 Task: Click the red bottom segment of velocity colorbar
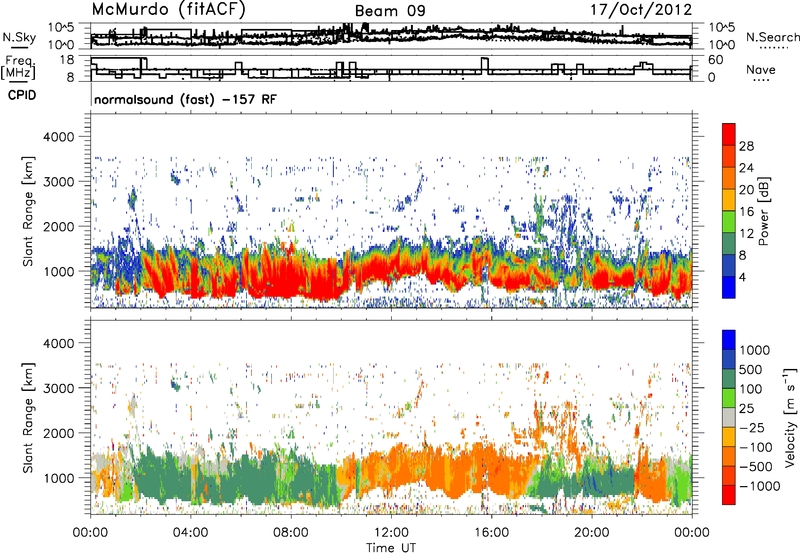pyautogui.click(x=729, y=495)
